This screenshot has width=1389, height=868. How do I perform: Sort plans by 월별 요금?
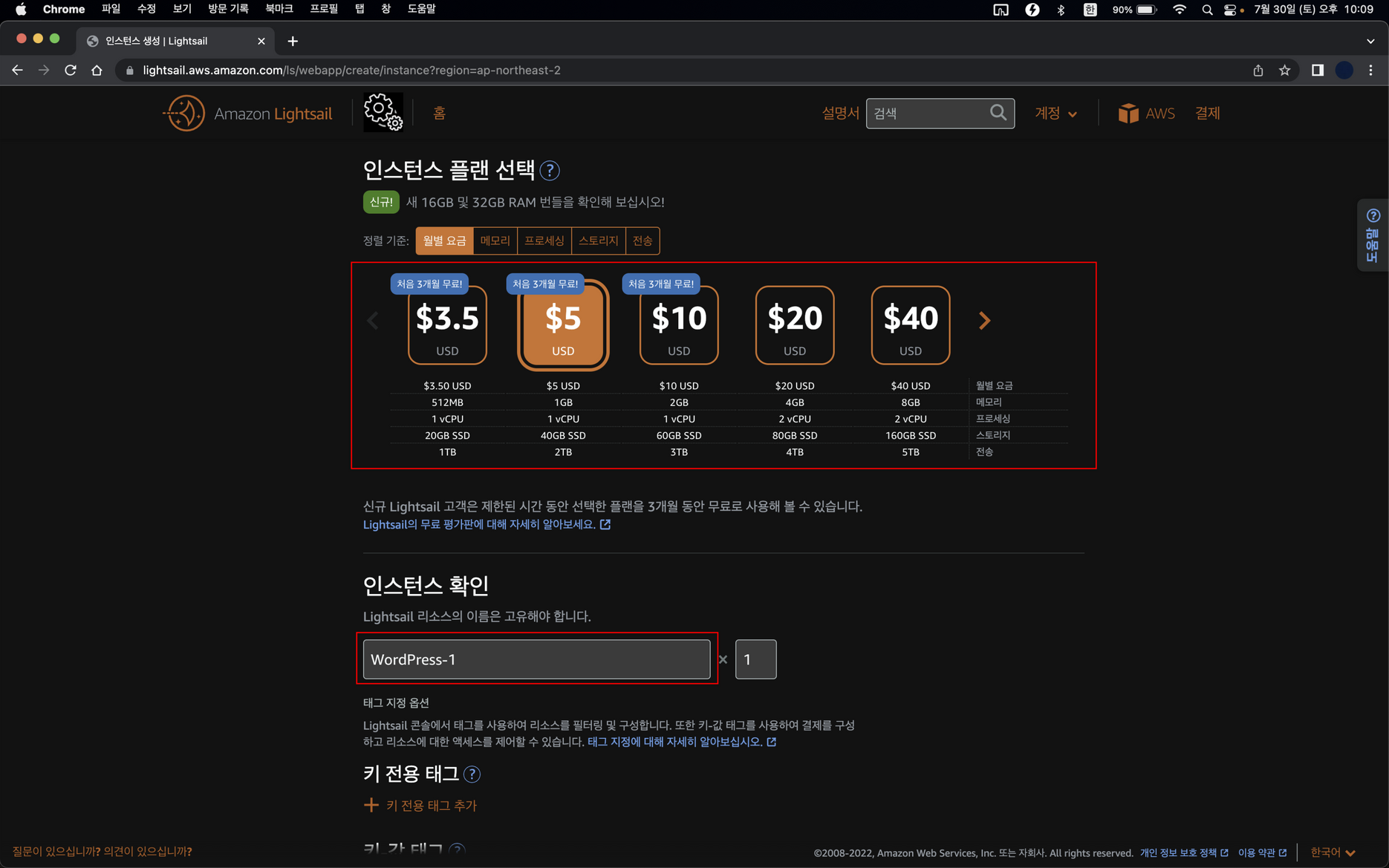(444, 241)
